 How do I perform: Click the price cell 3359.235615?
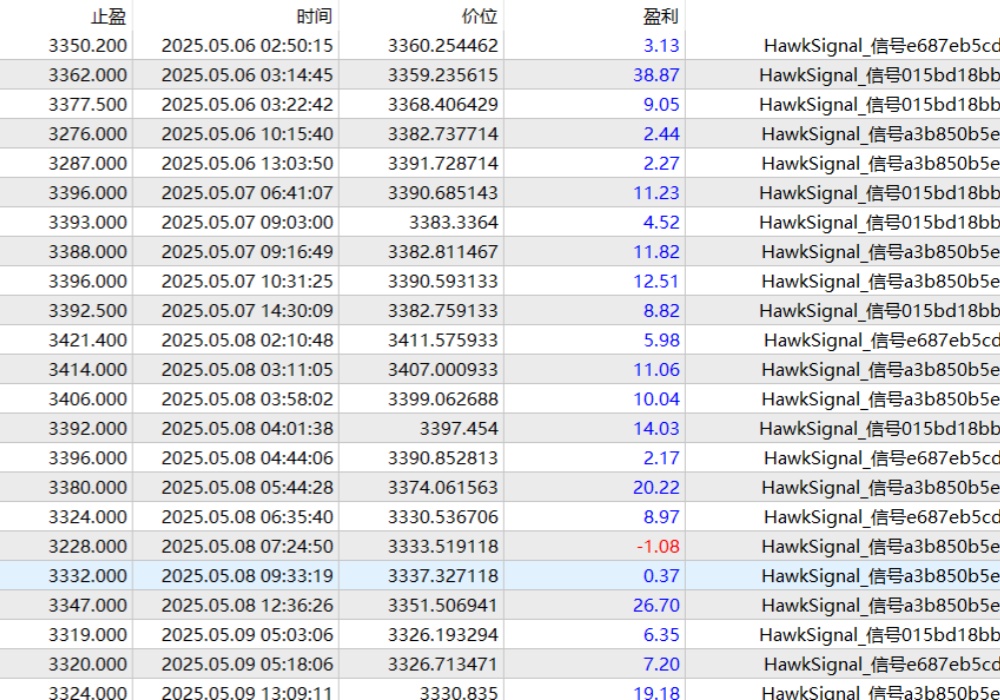443,75
